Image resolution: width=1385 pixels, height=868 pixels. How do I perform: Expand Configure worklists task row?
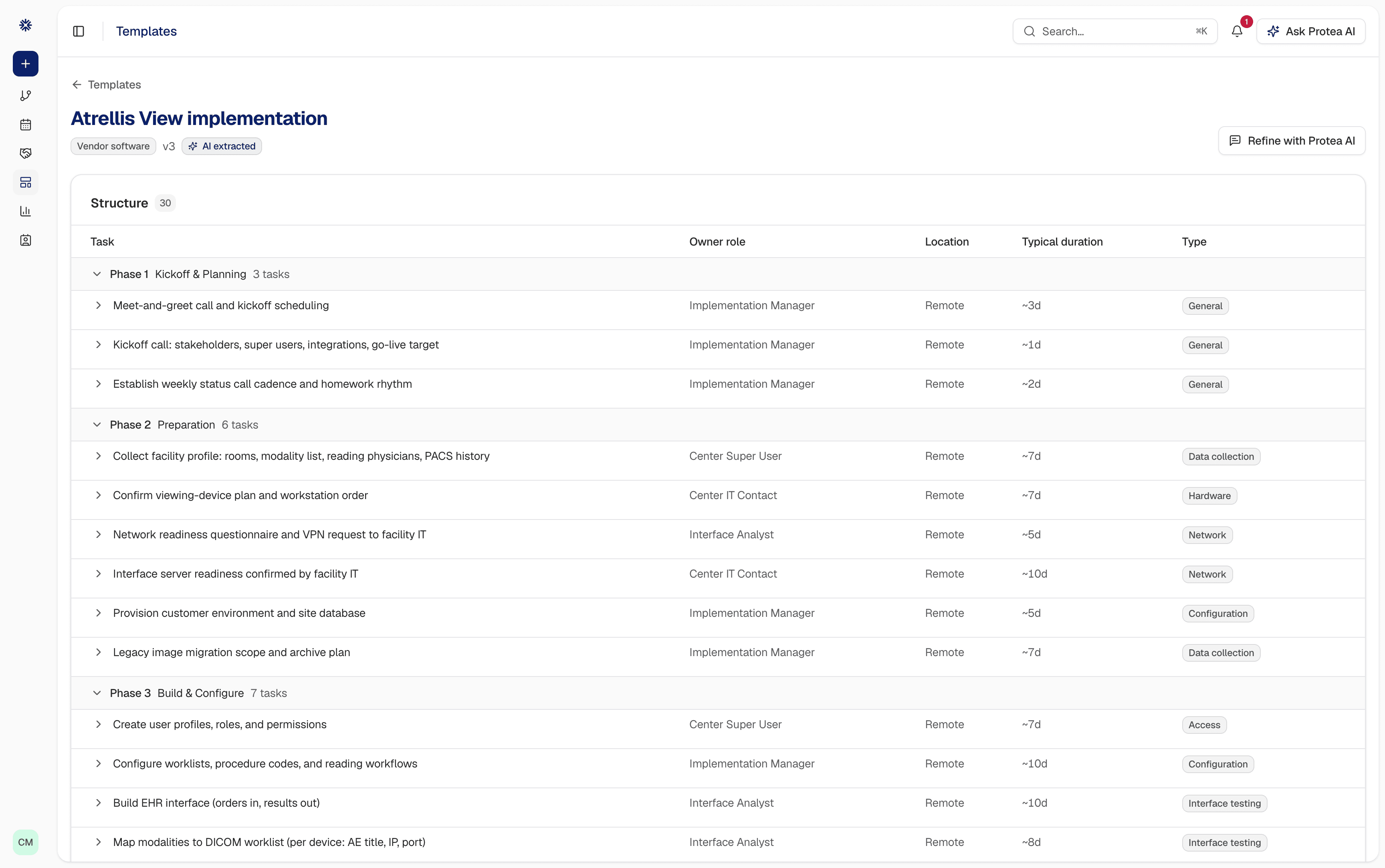coord(98,763)
